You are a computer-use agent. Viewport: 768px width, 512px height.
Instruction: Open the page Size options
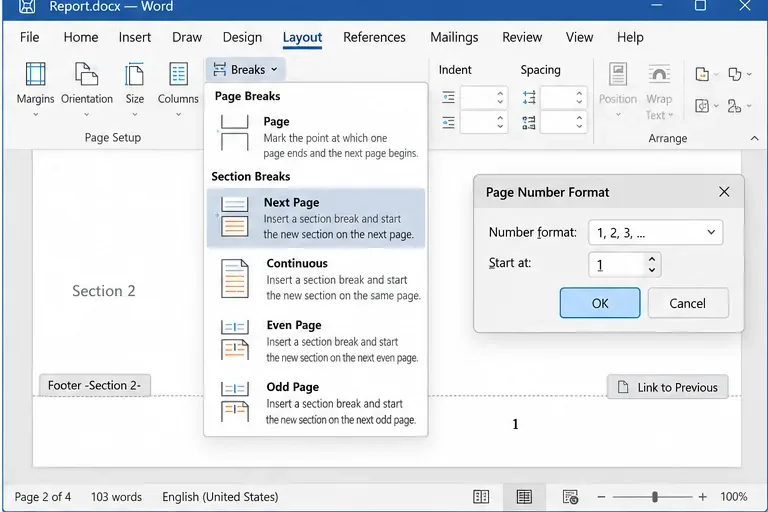click(x=135, y=89)
